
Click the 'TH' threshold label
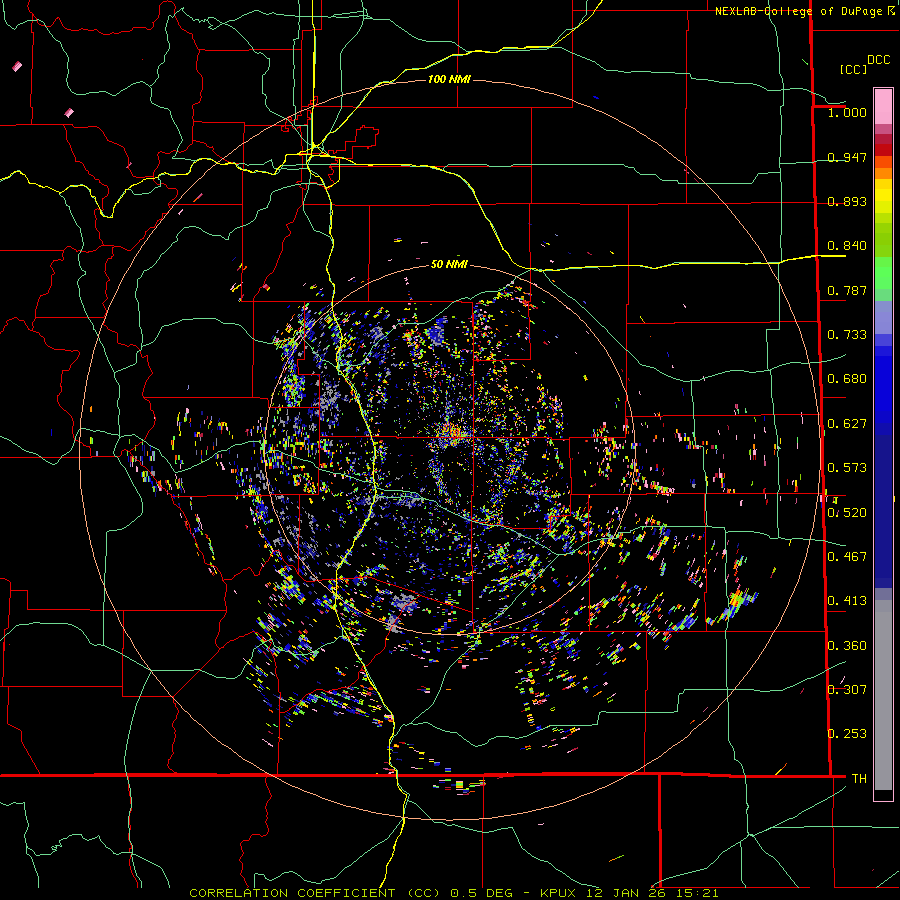click(x=859, y=779)
